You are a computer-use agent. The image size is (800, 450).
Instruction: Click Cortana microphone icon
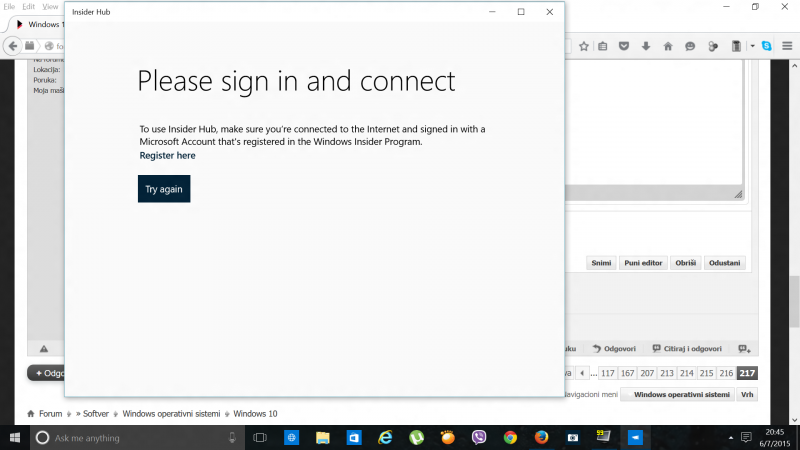(232, 438)
